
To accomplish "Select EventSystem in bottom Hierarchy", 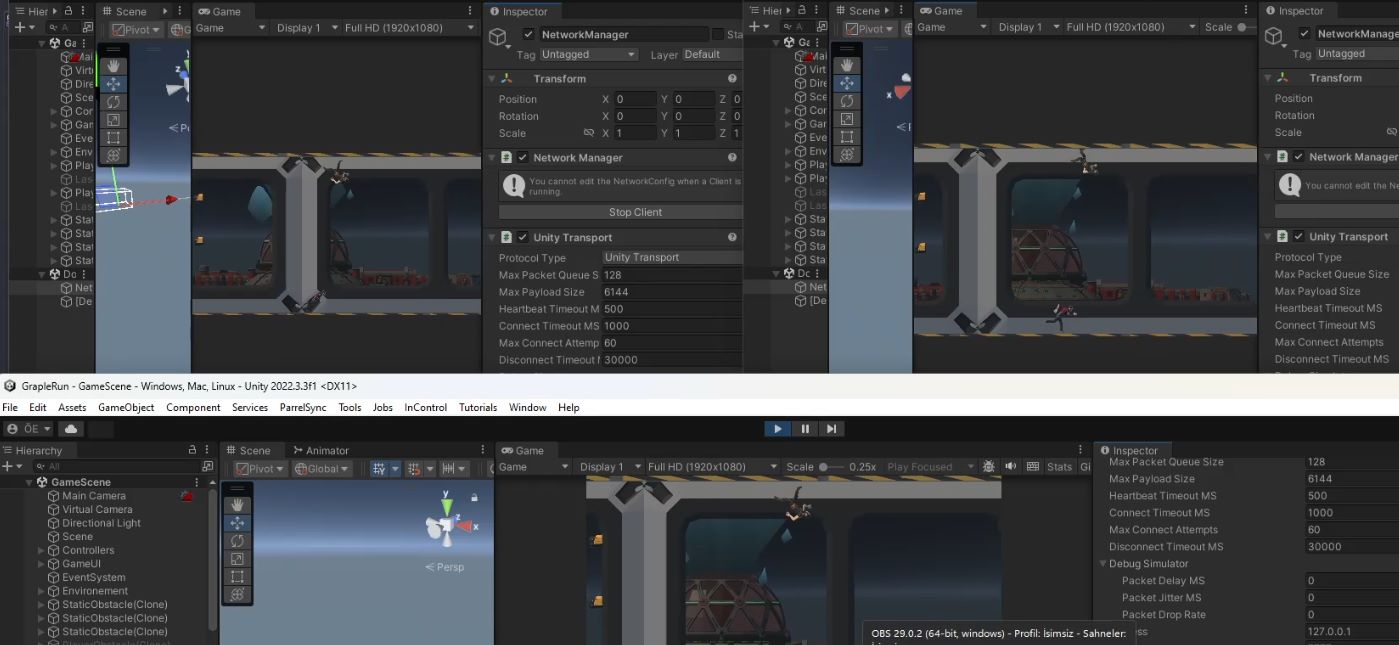I will [93, 577].
